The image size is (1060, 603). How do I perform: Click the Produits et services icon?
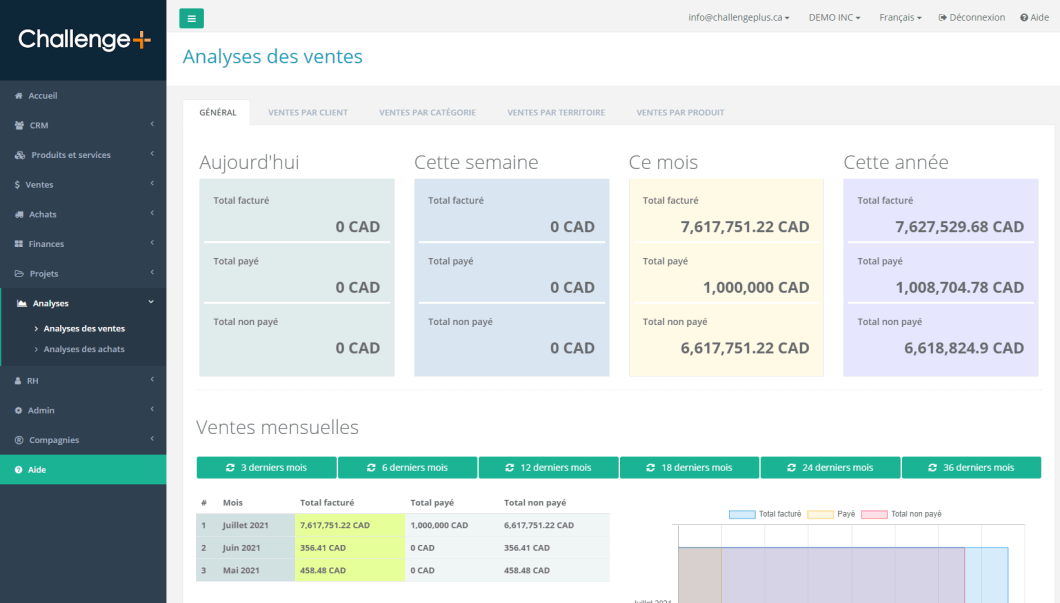[x=20, y=155]
